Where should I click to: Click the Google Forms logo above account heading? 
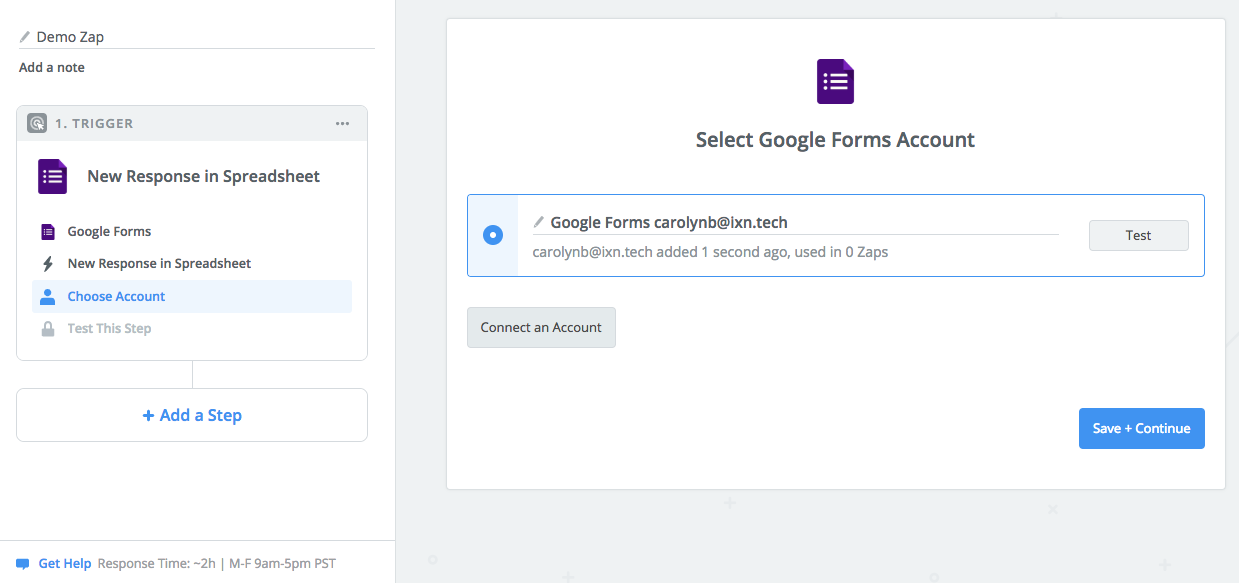coord(836,82)
